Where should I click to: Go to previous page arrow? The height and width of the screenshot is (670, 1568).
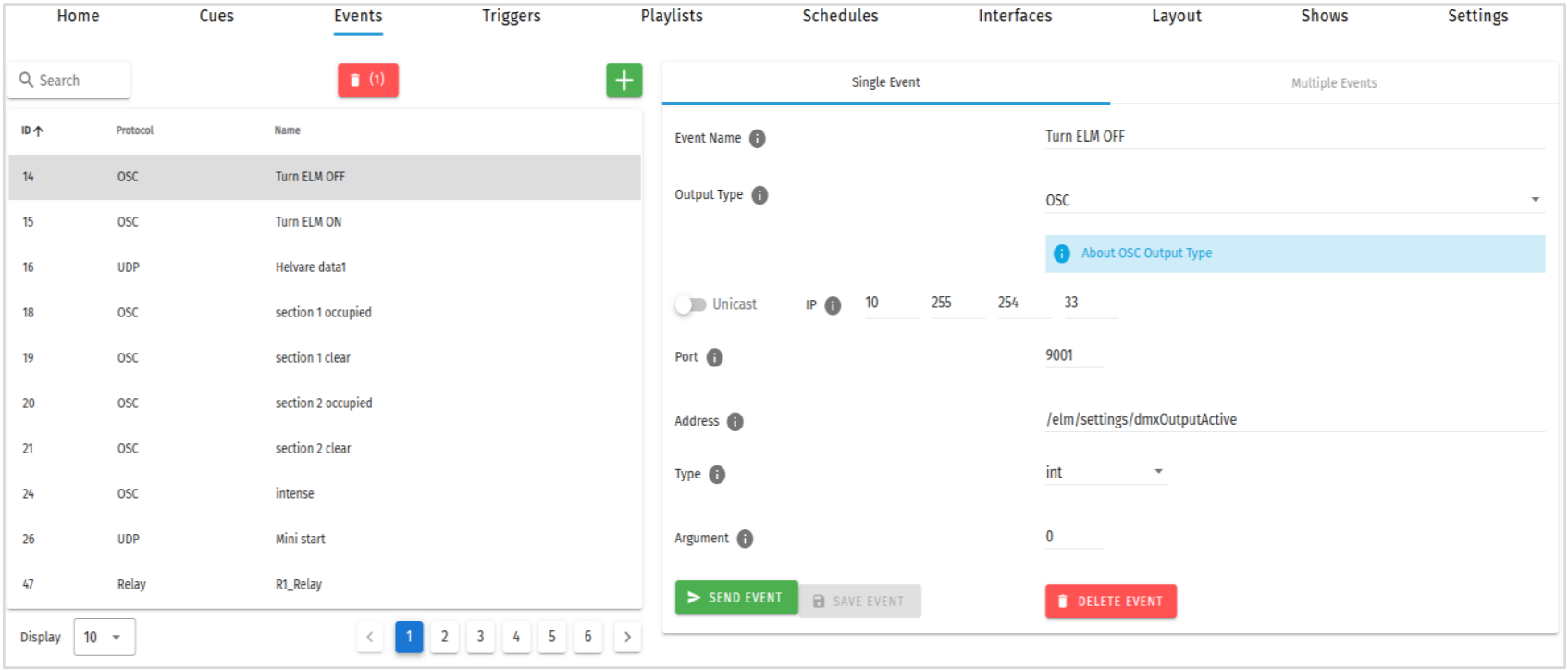tap(370, 637)
